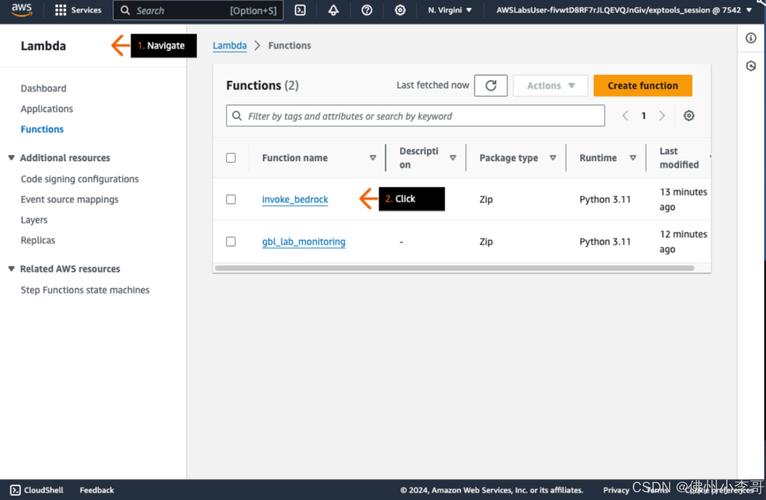Open Replicas in sidebar
Viewport: 766px width, 500px height.
[38, 240]
